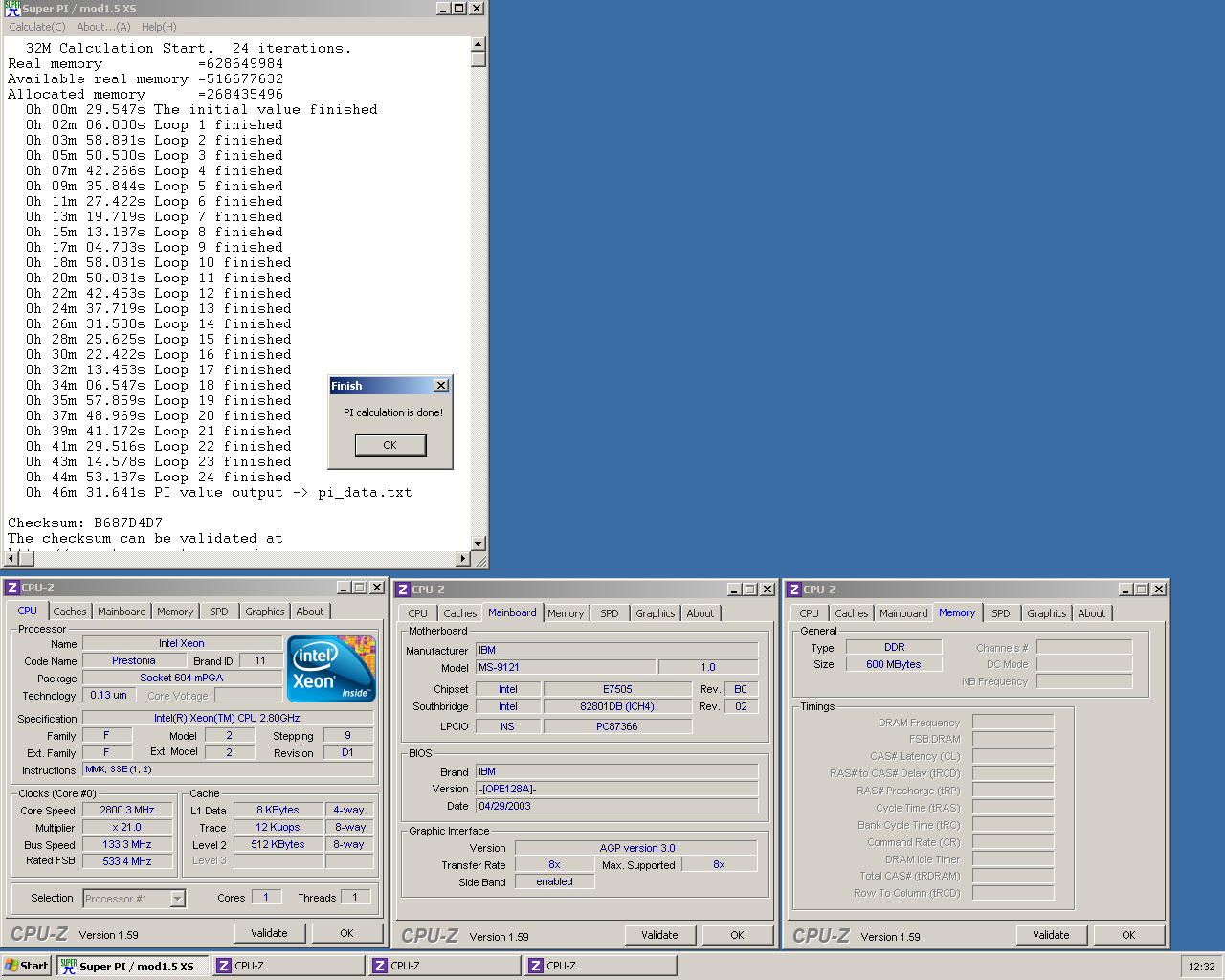This screenshot has height=980, width=1225.
Task: Switch to Caches tab in the CPU window
Action: [70, 612]
